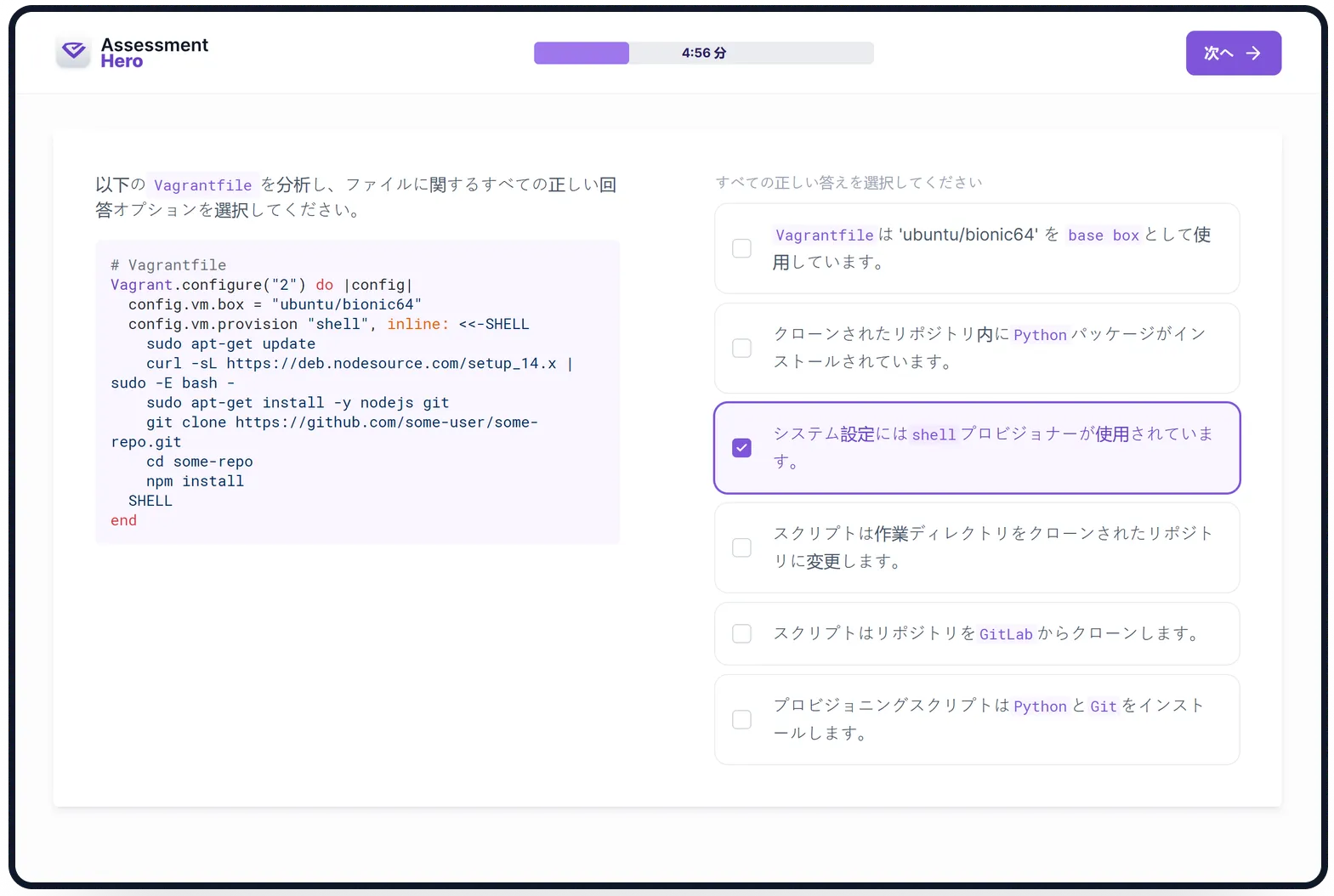The height and width of the screenshot is (896, 1334).
Task: Click the Assessment Hero brand text
Action: tap(154, 53)
